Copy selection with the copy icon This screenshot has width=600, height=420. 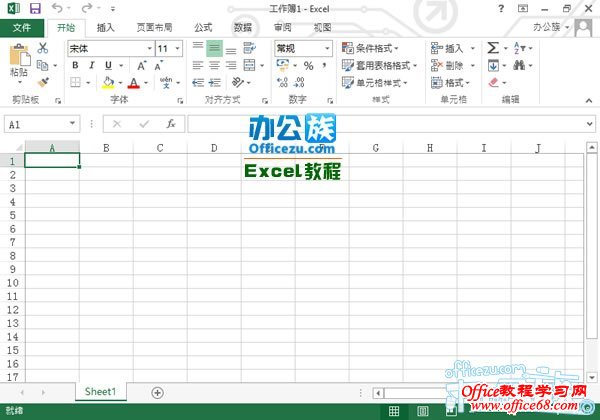point(42,65)
